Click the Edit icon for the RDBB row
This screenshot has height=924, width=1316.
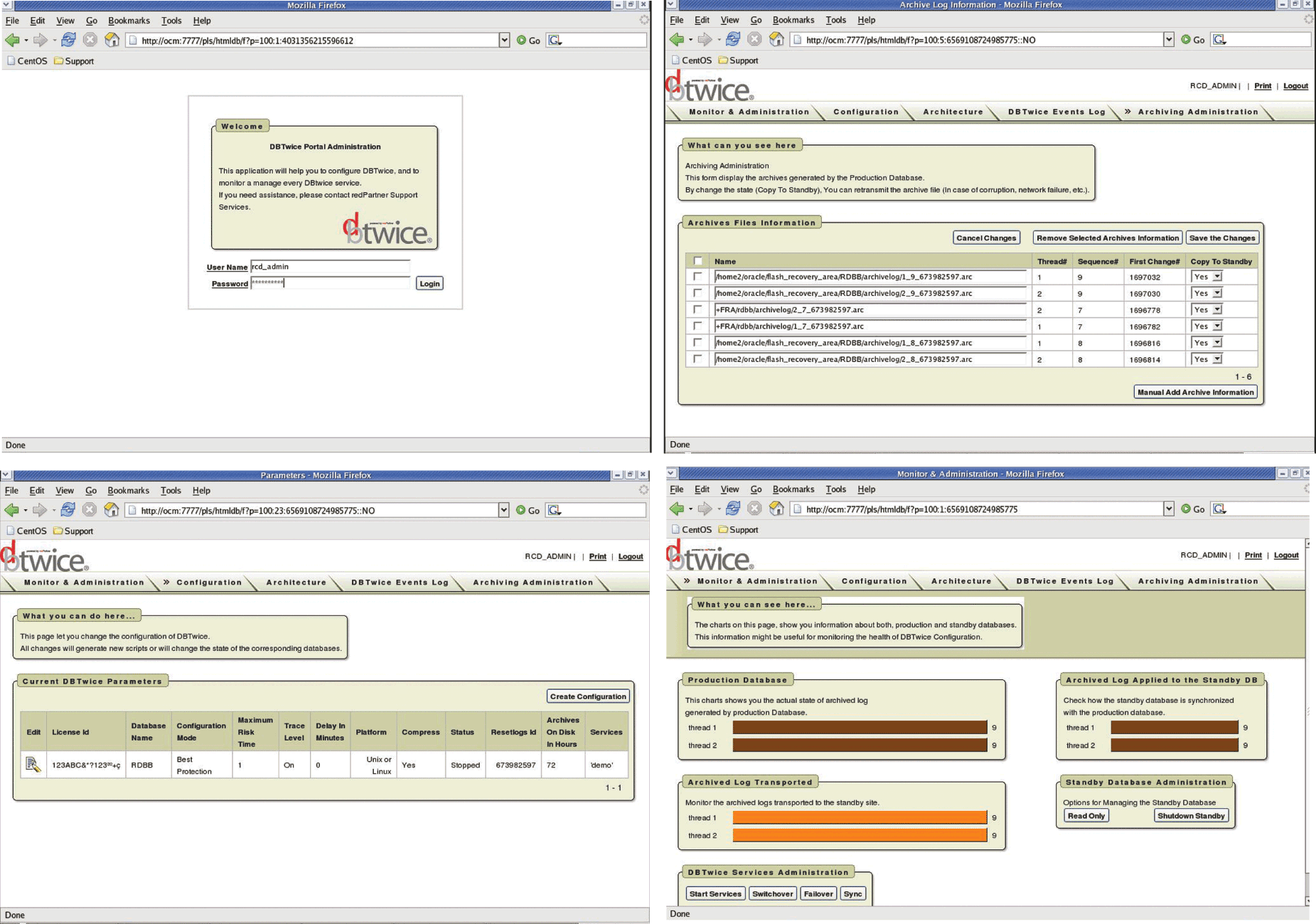coord(33,765)
